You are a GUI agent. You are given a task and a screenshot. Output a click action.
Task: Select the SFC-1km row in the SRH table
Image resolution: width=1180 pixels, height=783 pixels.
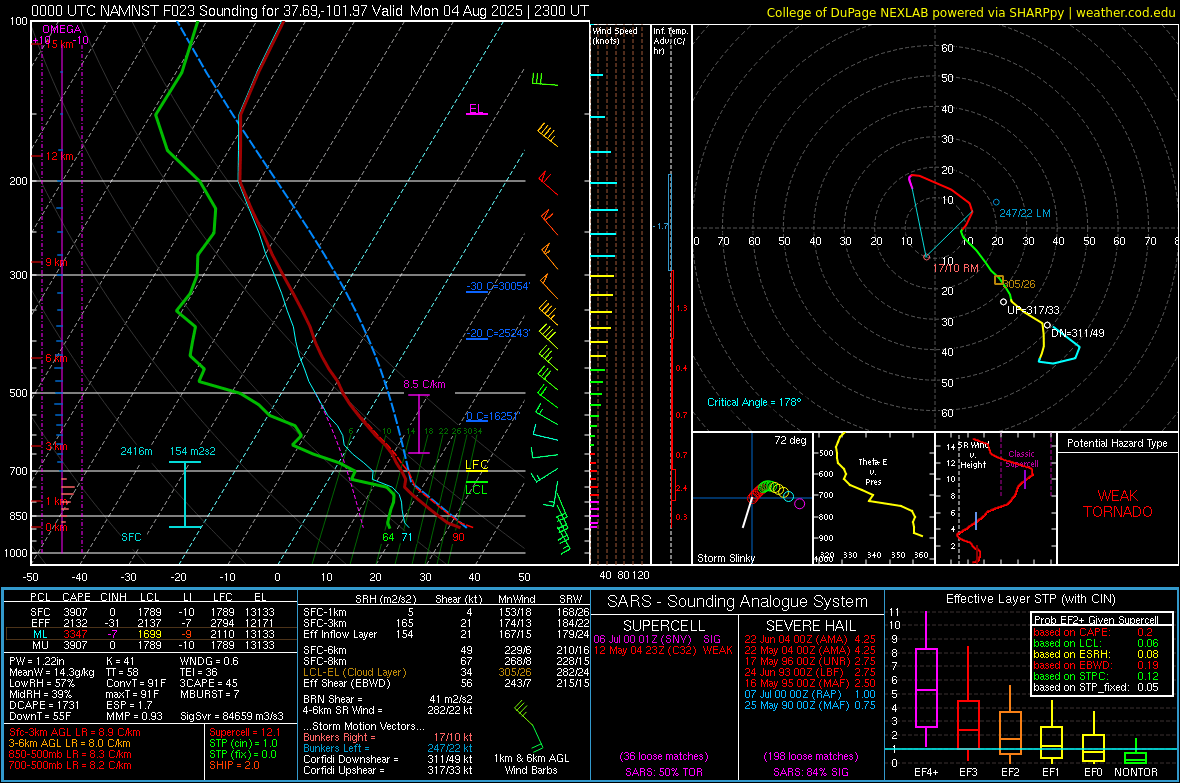coord(446,612)
